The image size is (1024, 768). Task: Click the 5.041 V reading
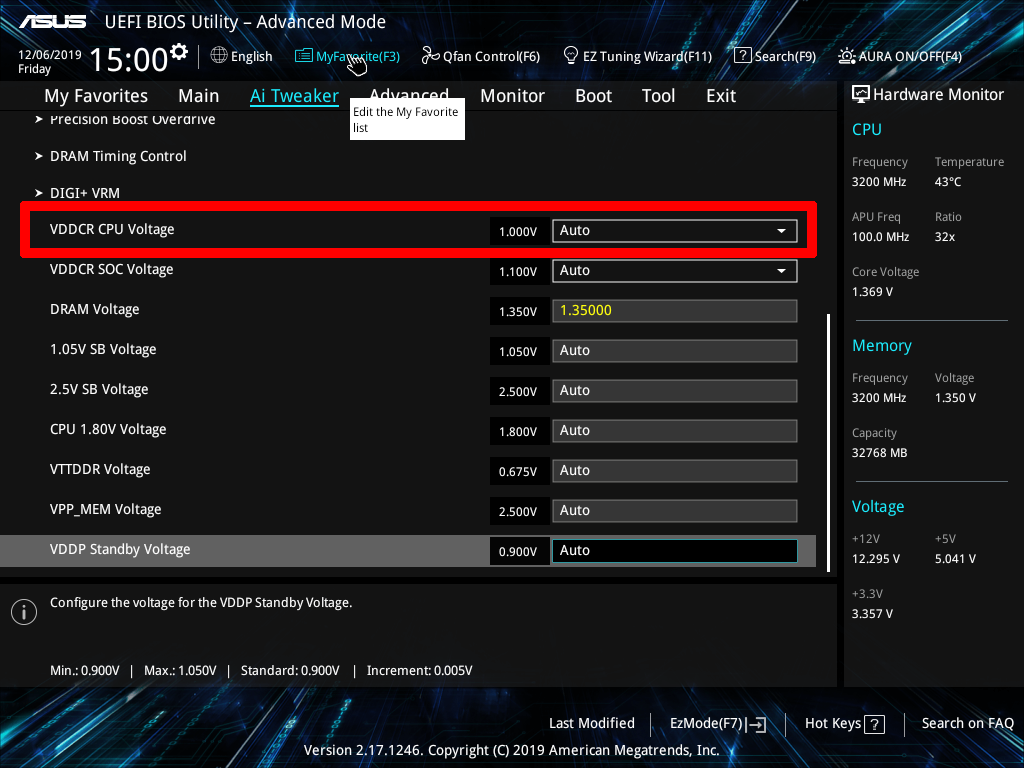[x=955, y=559]
